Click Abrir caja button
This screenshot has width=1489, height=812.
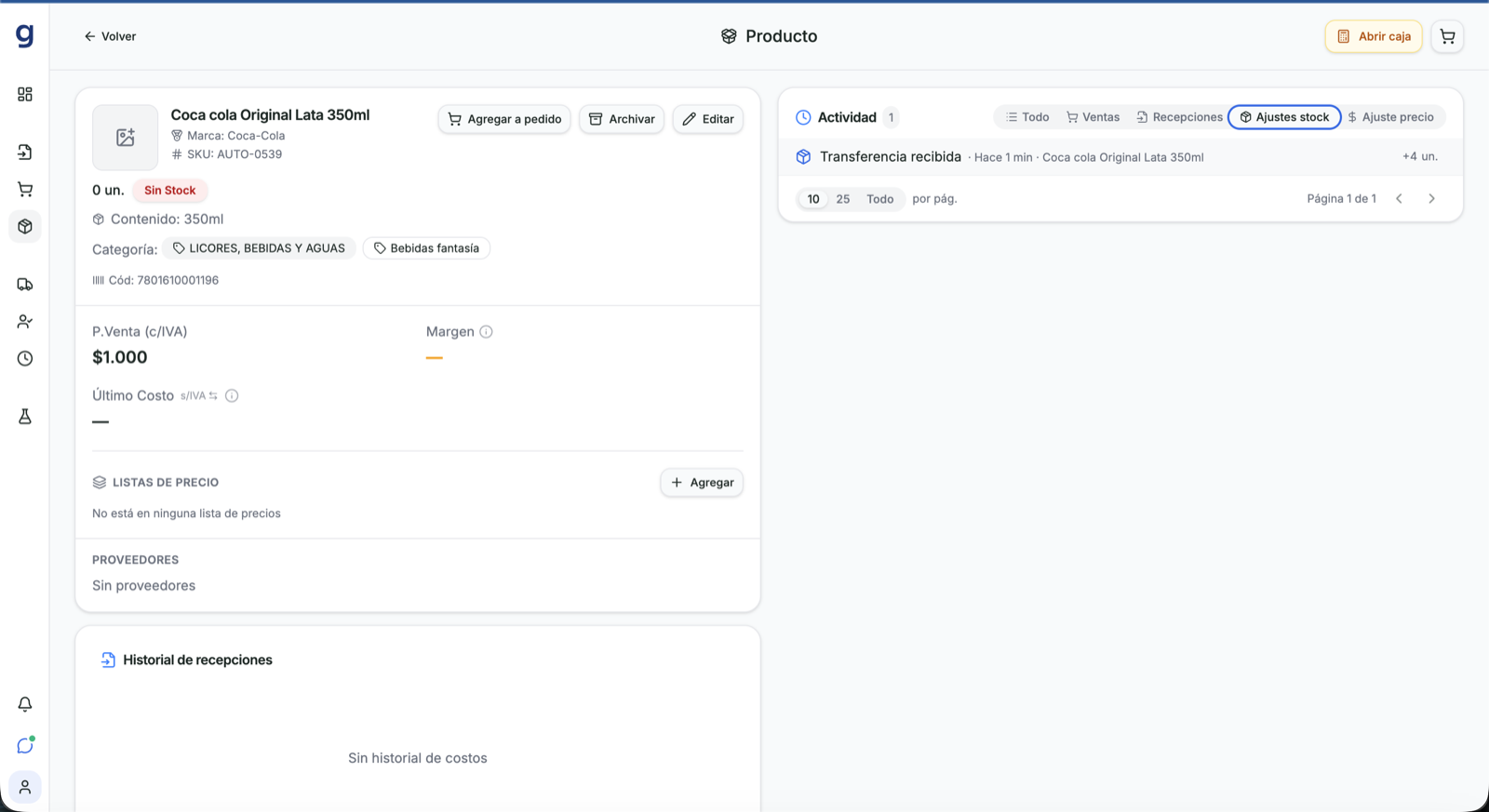pos(1374,36)
